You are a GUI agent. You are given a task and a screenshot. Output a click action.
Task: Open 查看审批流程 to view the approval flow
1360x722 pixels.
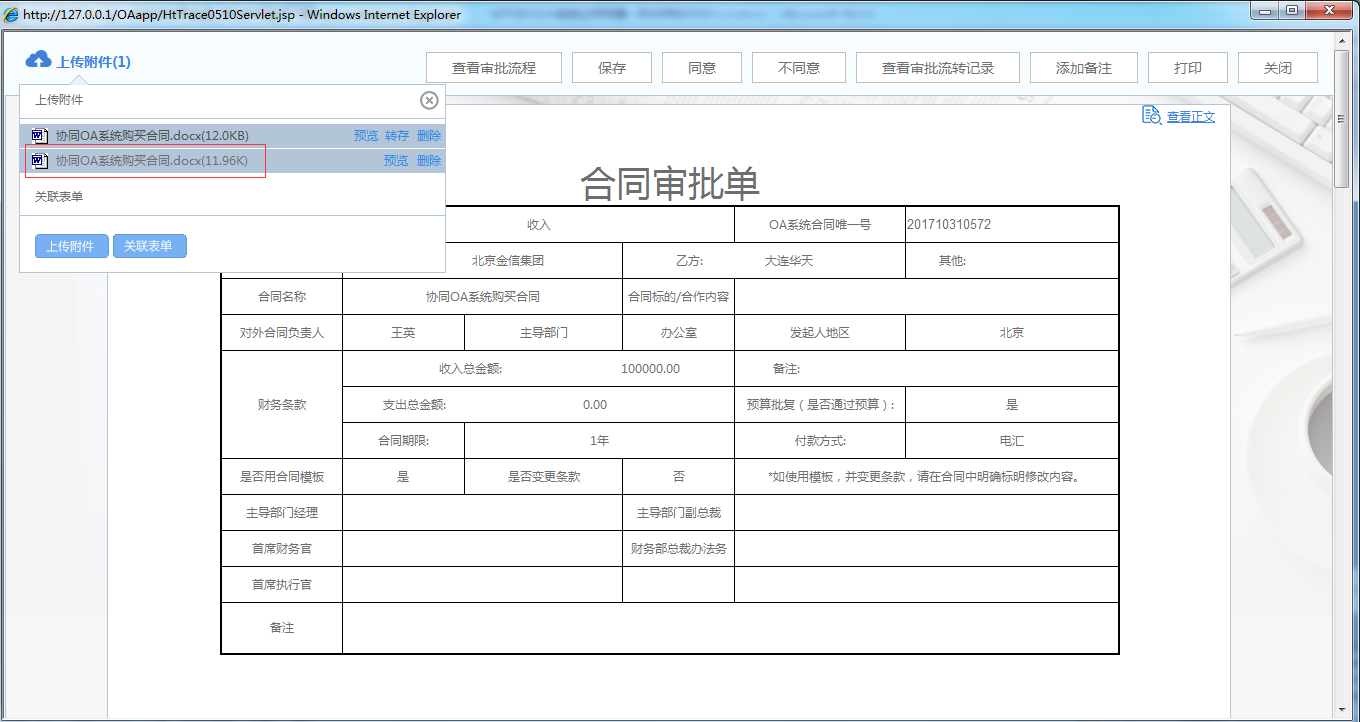(495, 67)
